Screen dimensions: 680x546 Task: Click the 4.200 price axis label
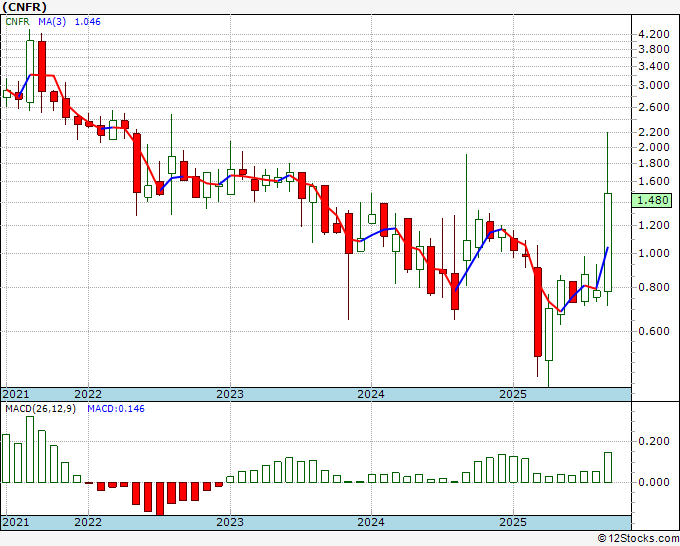(654, 34)
